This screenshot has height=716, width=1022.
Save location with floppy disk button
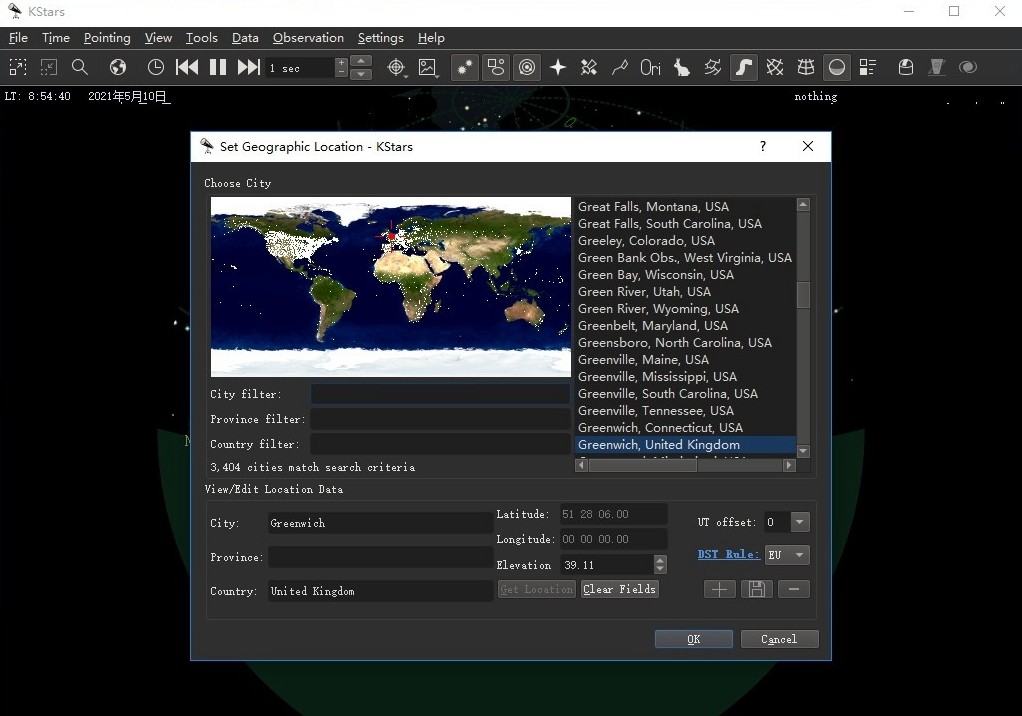[757, 590]
